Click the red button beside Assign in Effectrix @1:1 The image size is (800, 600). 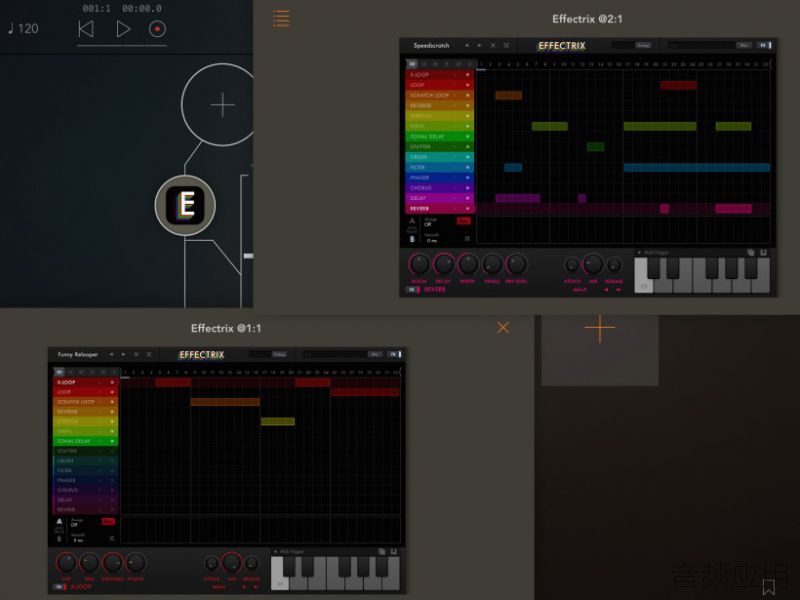coord(108,521)
